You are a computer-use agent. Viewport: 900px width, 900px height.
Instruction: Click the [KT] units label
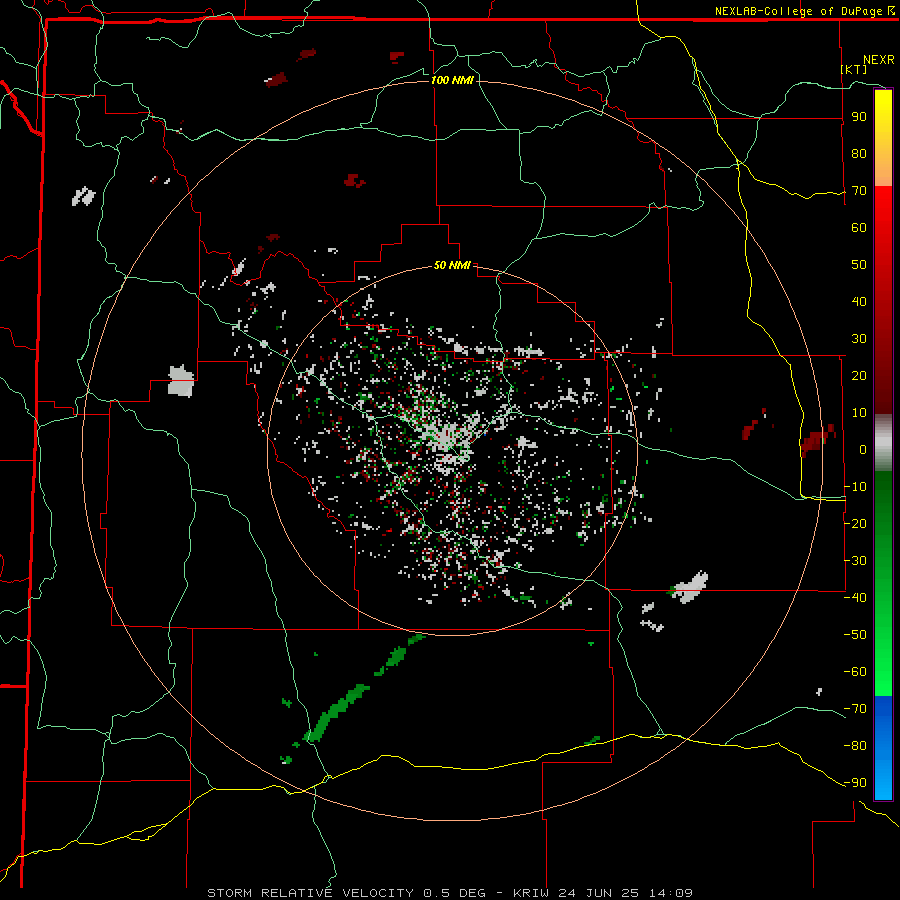pyautogui.click(x=854, y=69)
